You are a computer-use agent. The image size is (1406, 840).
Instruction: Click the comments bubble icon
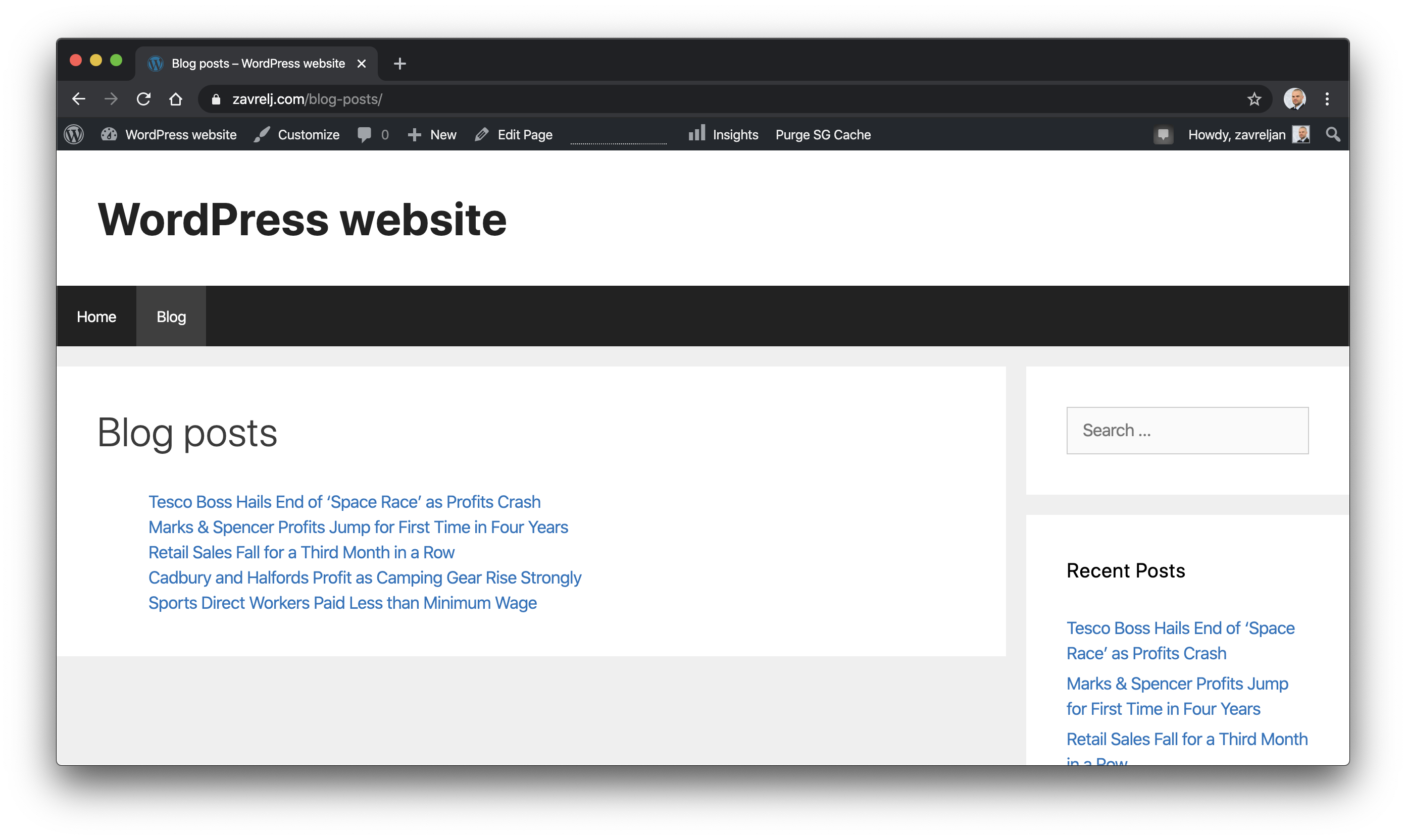pos(364,134)
